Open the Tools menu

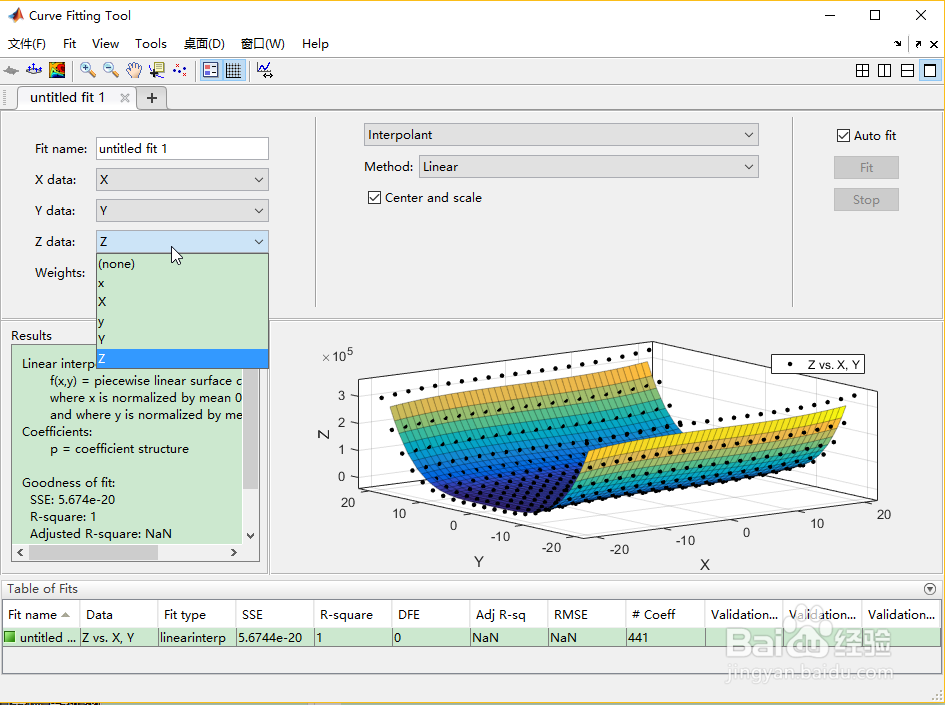(151, 43)
